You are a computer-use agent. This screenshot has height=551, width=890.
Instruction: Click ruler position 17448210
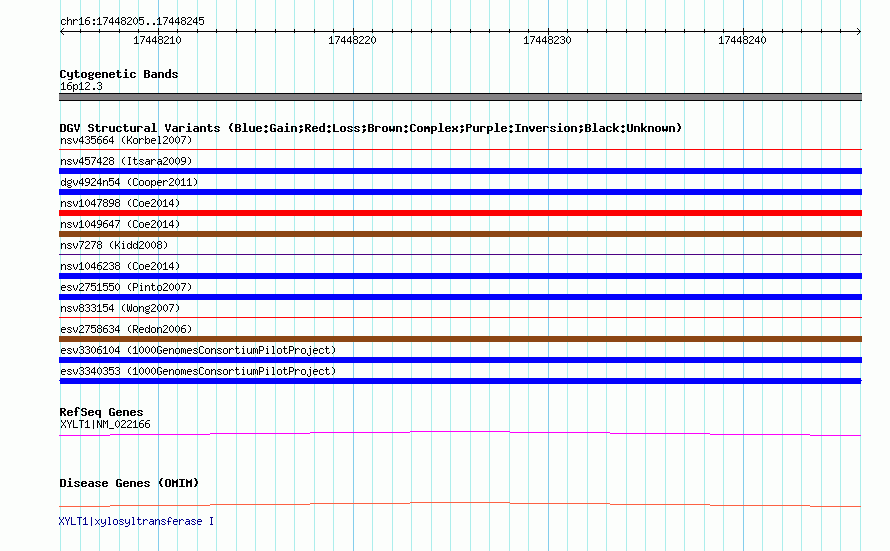point(157,40)
